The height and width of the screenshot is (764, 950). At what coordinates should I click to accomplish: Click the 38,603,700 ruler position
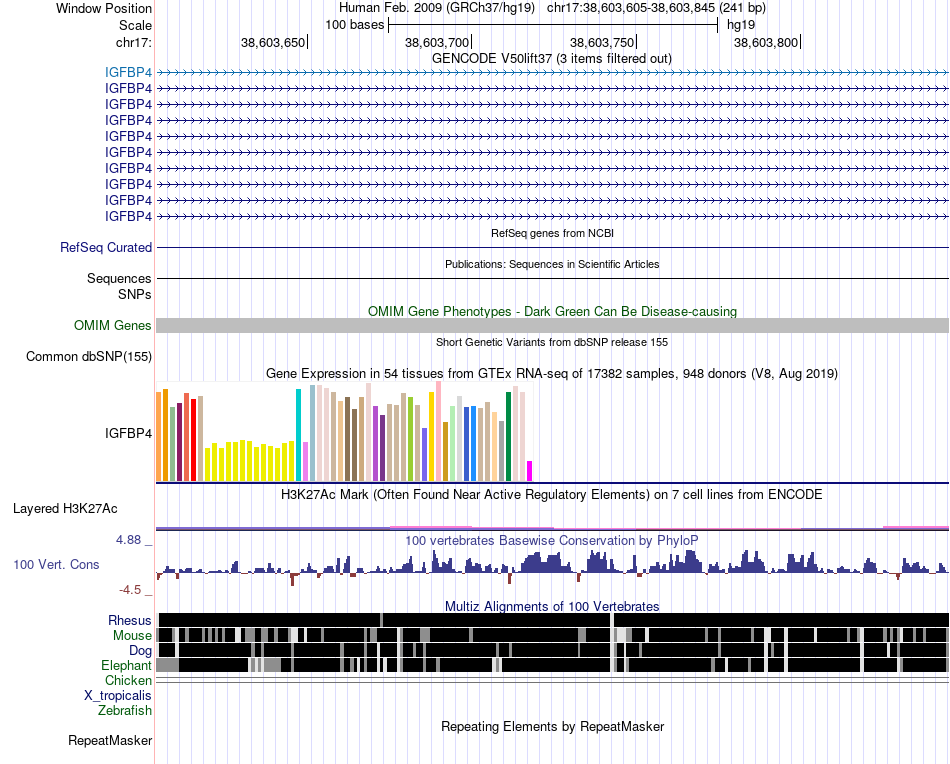(437, 42)
